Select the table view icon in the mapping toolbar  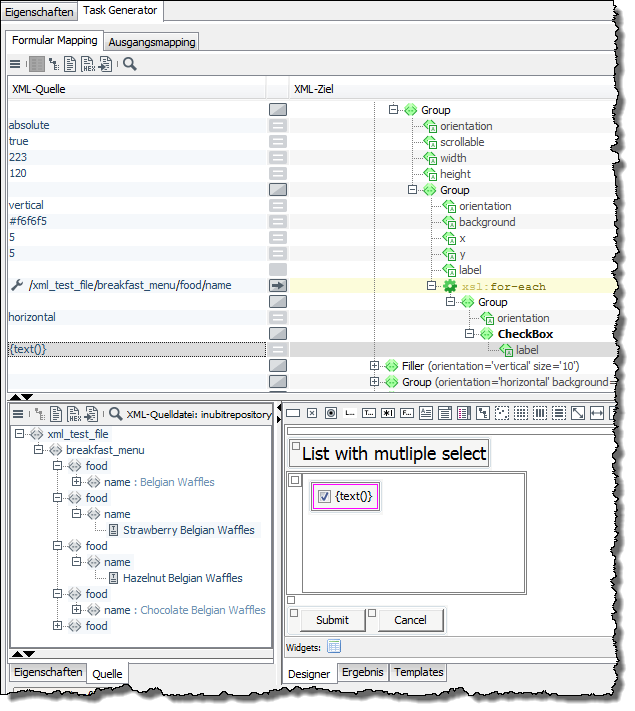[x=37, y=64]
